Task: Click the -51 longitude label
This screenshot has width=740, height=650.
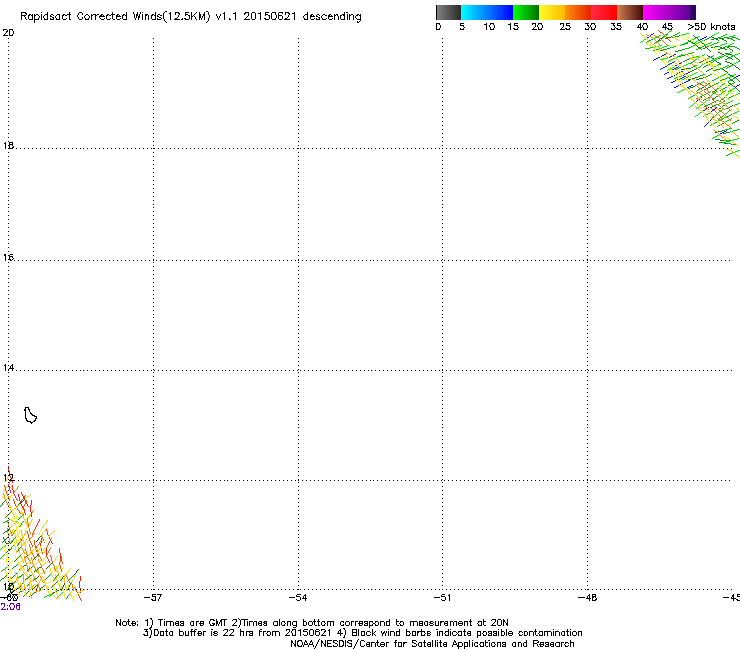Action: pyautogui.click(x=442, y=598)
